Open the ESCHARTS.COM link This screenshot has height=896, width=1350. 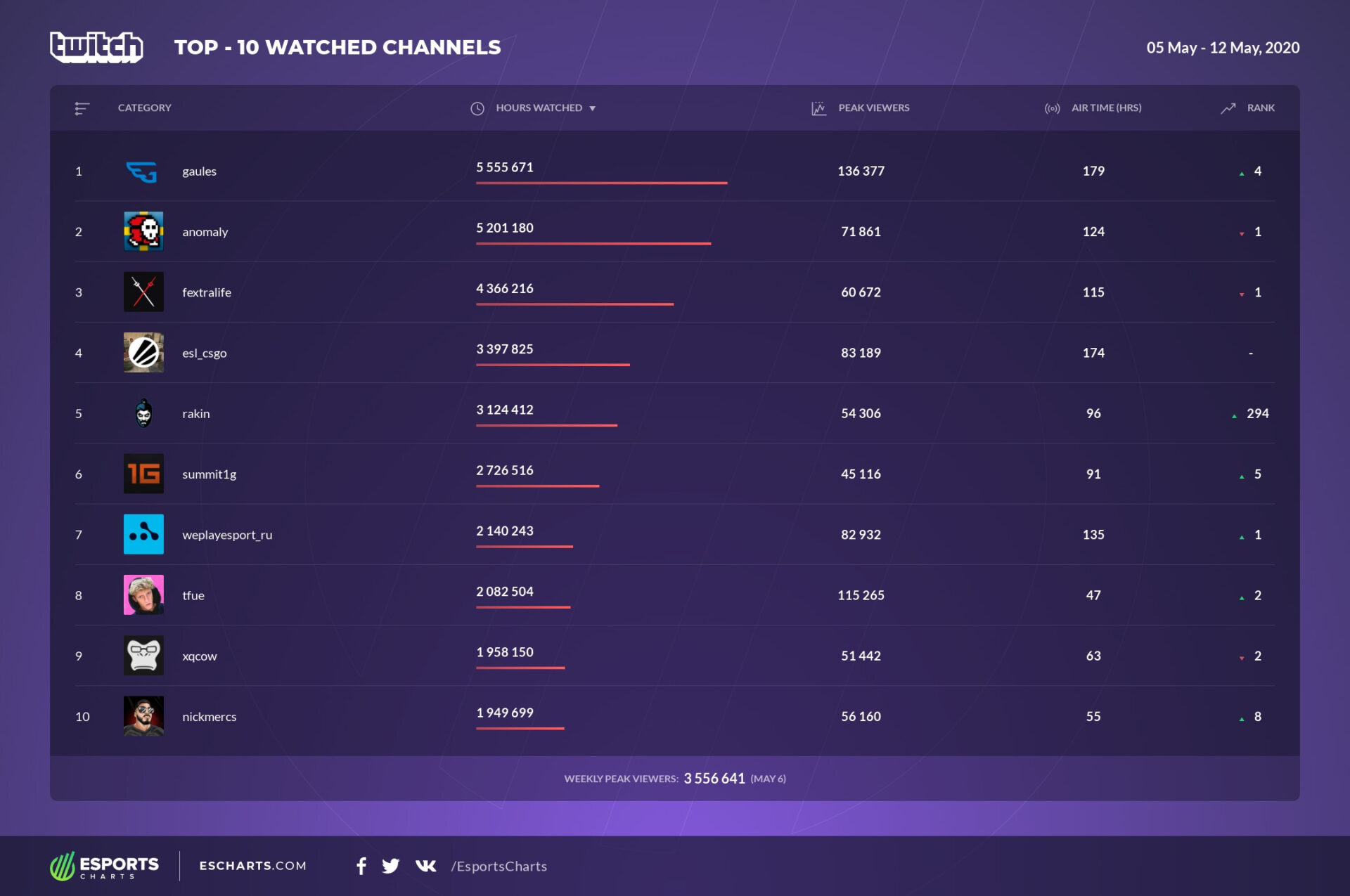click(252, 866)
